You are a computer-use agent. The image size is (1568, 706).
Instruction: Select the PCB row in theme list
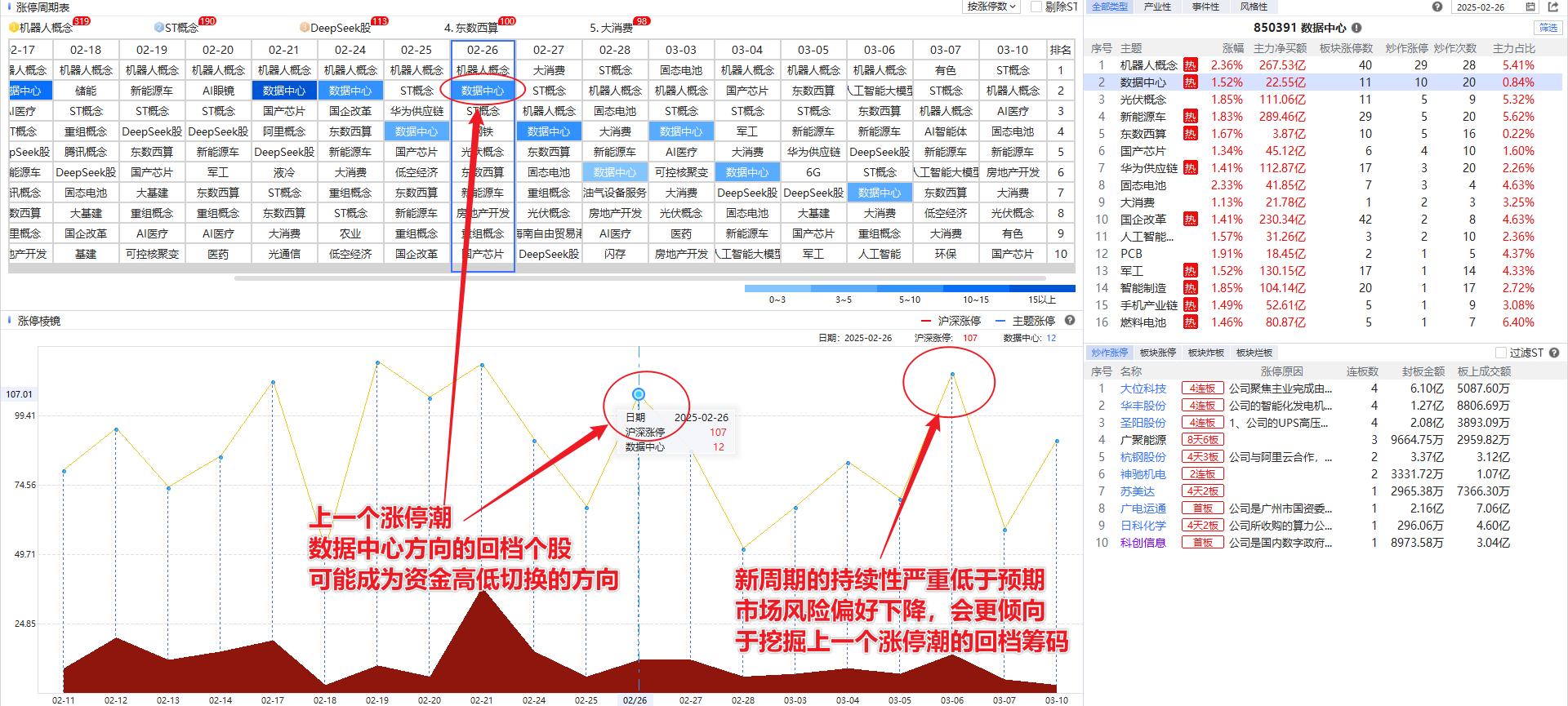[1323, 254]
